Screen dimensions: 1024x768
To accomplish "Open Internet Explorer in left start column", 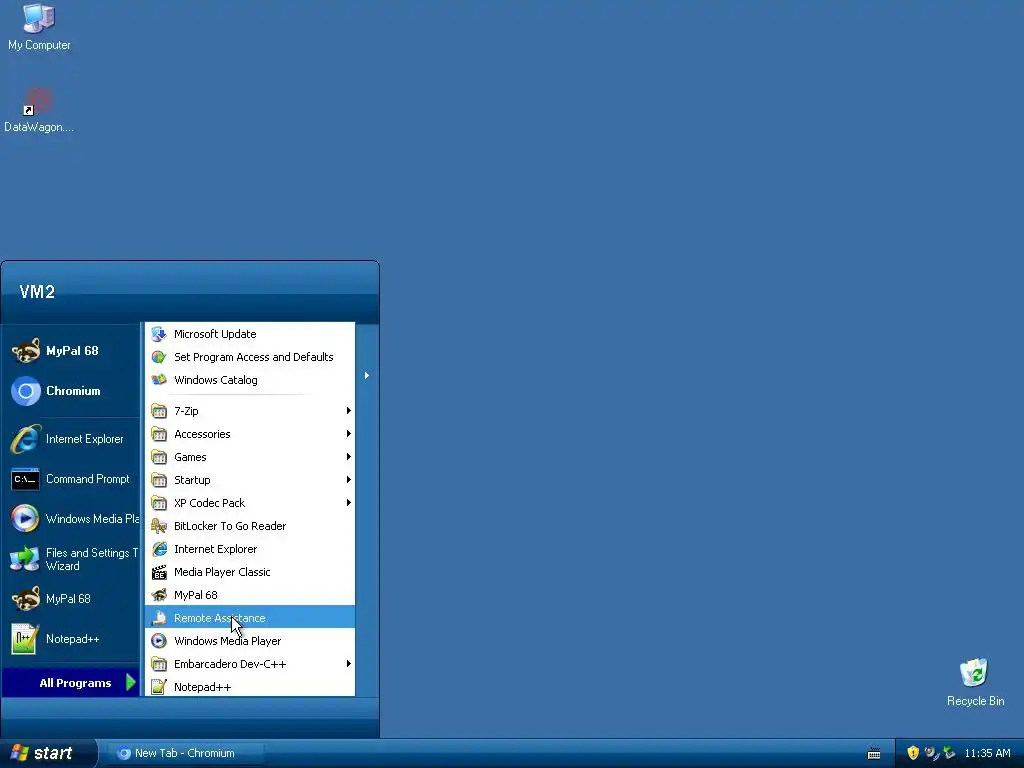I will tap(71, 439).
